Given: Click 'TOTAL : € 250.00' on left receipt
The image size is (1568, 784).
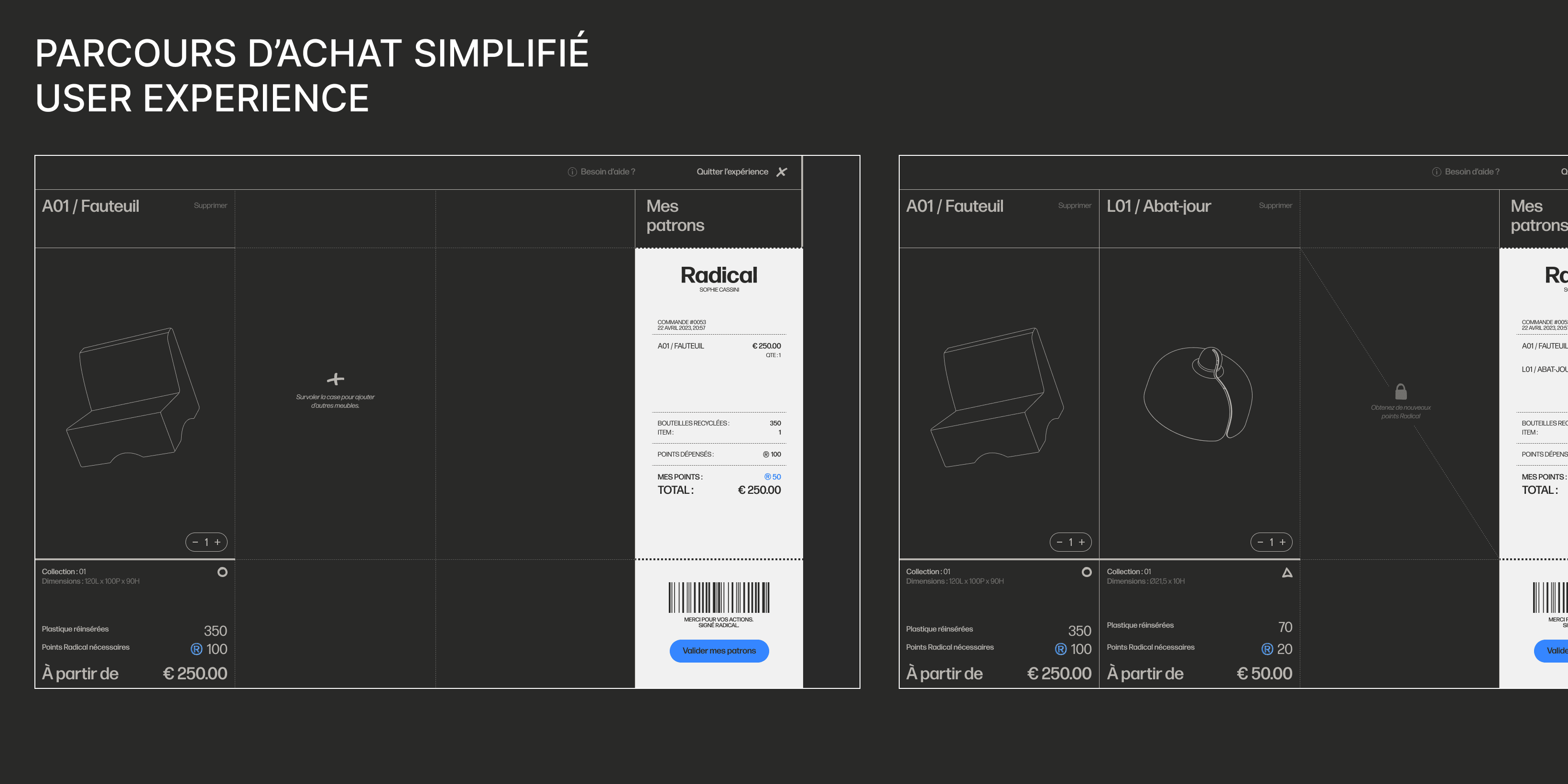Looking at the screenshot, I should (719, 490).
